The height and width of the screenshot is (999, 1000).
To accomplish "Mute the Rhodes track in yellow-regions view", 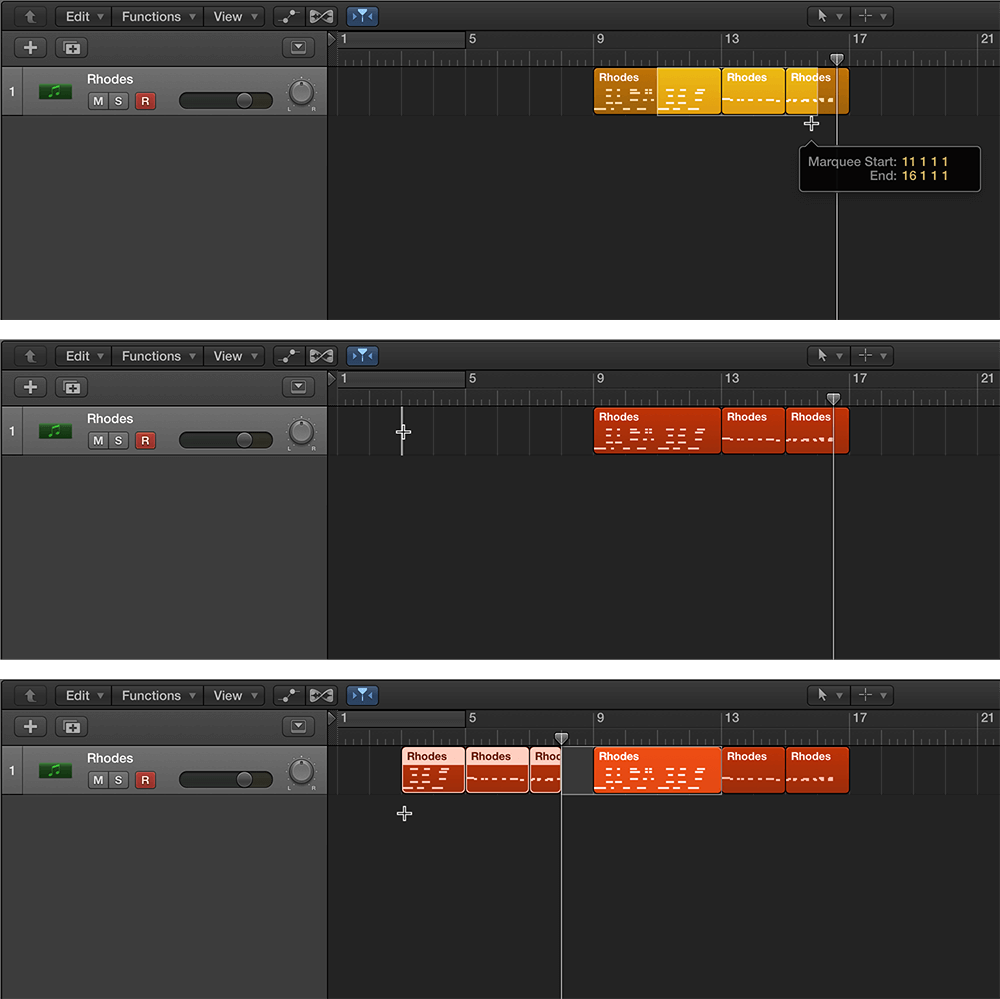I will (98, 101).
